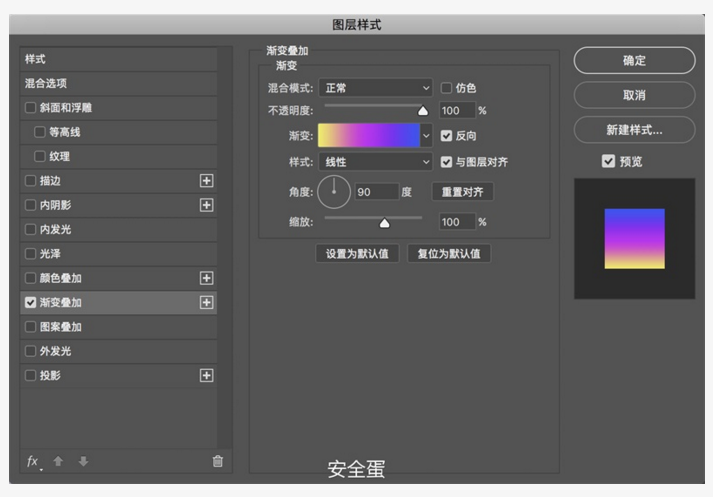Open the 混合模式 dropdown showing 正常

375,88
